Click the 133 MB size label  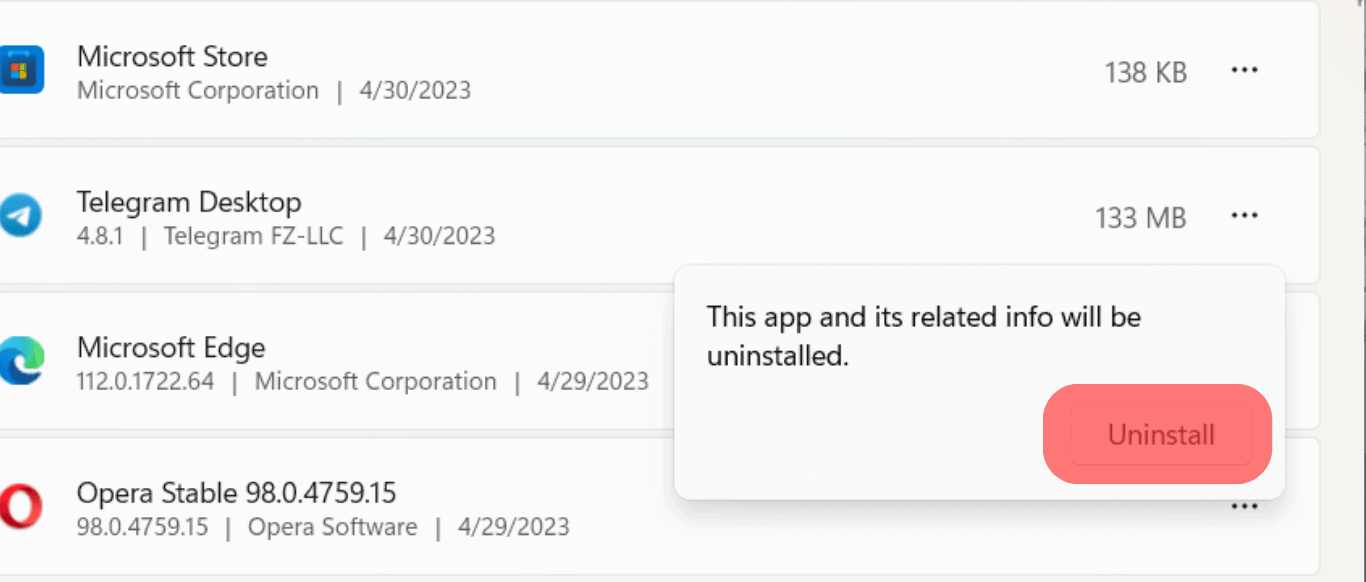tap(1140, 218)
